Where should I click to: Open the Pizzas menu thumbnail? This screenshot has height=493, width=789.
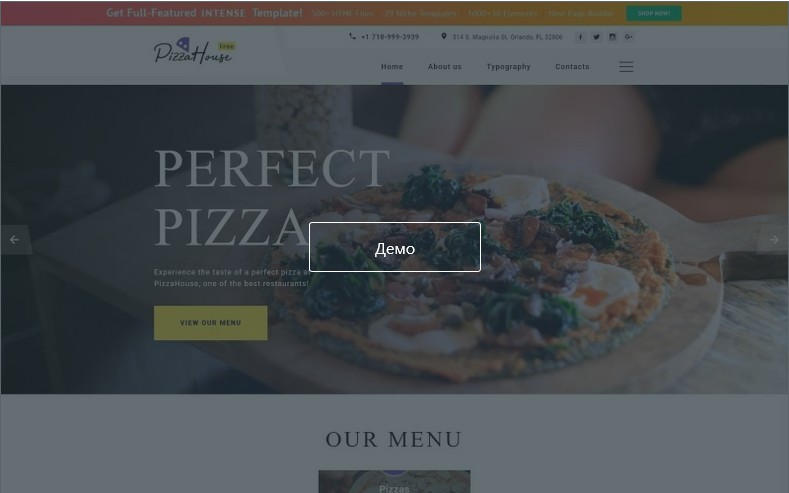394,482
